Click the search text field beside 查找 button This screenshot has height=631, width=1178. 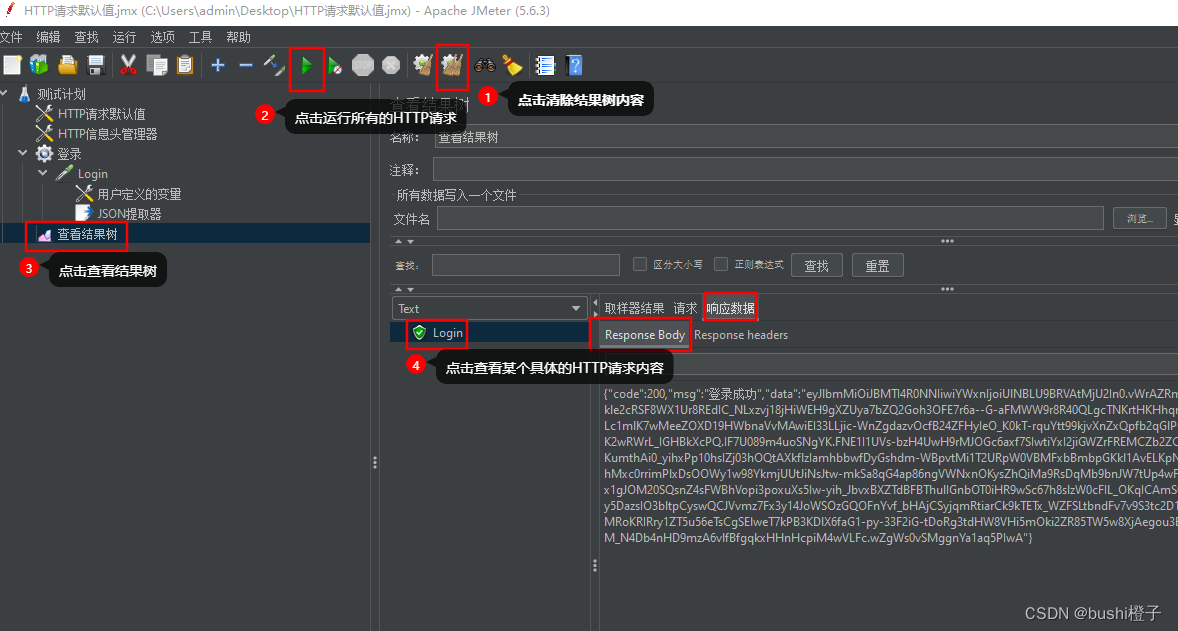(526, 265)
